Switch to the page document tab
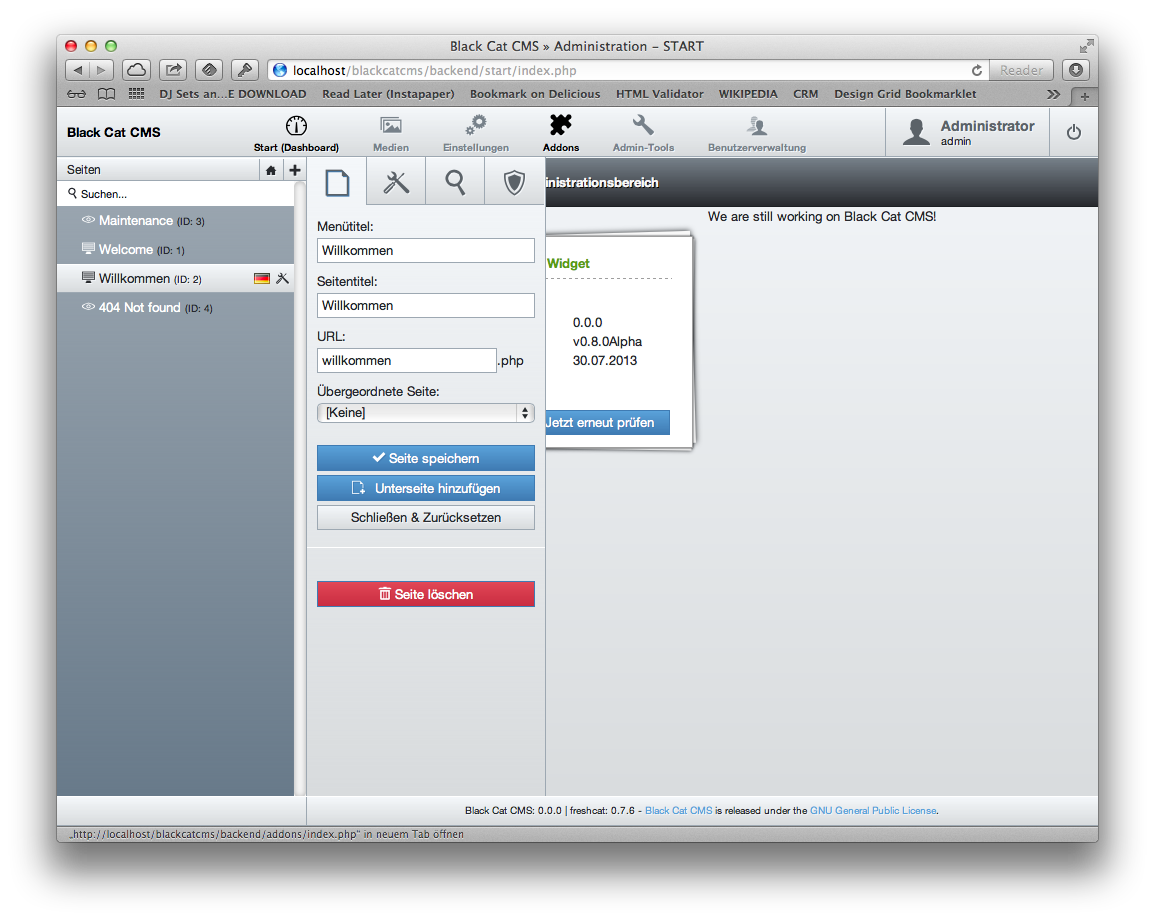Screen dimensions: 1155x921 pos(337,182)
